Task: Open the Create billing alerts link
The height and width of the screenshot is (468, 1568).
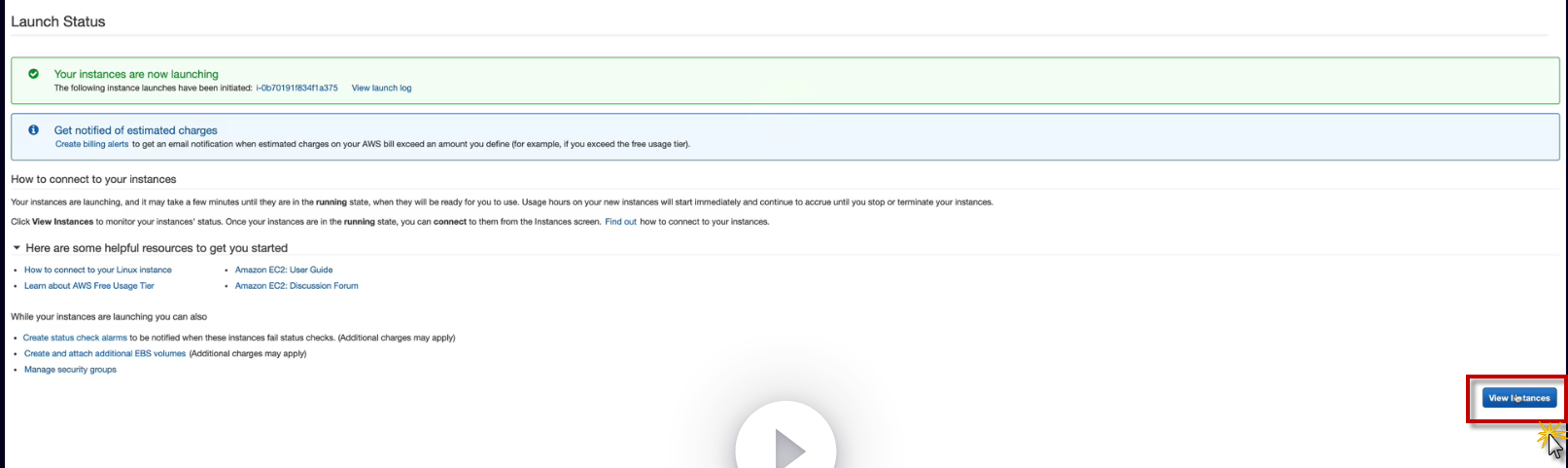Action: (91, 144)
